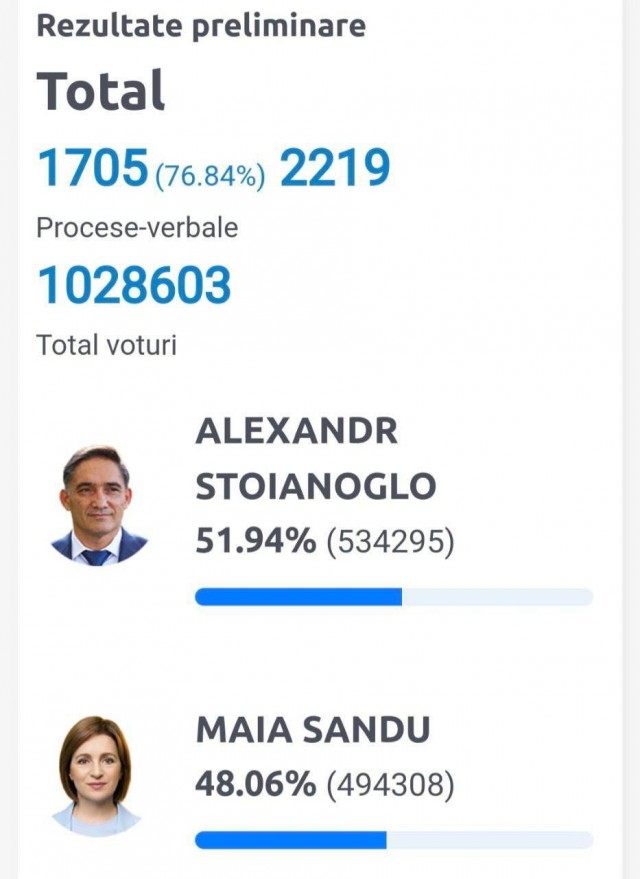Click the 1705 processed reports number
The height and width of the screenshot is (879, 640).
point(92,168)
